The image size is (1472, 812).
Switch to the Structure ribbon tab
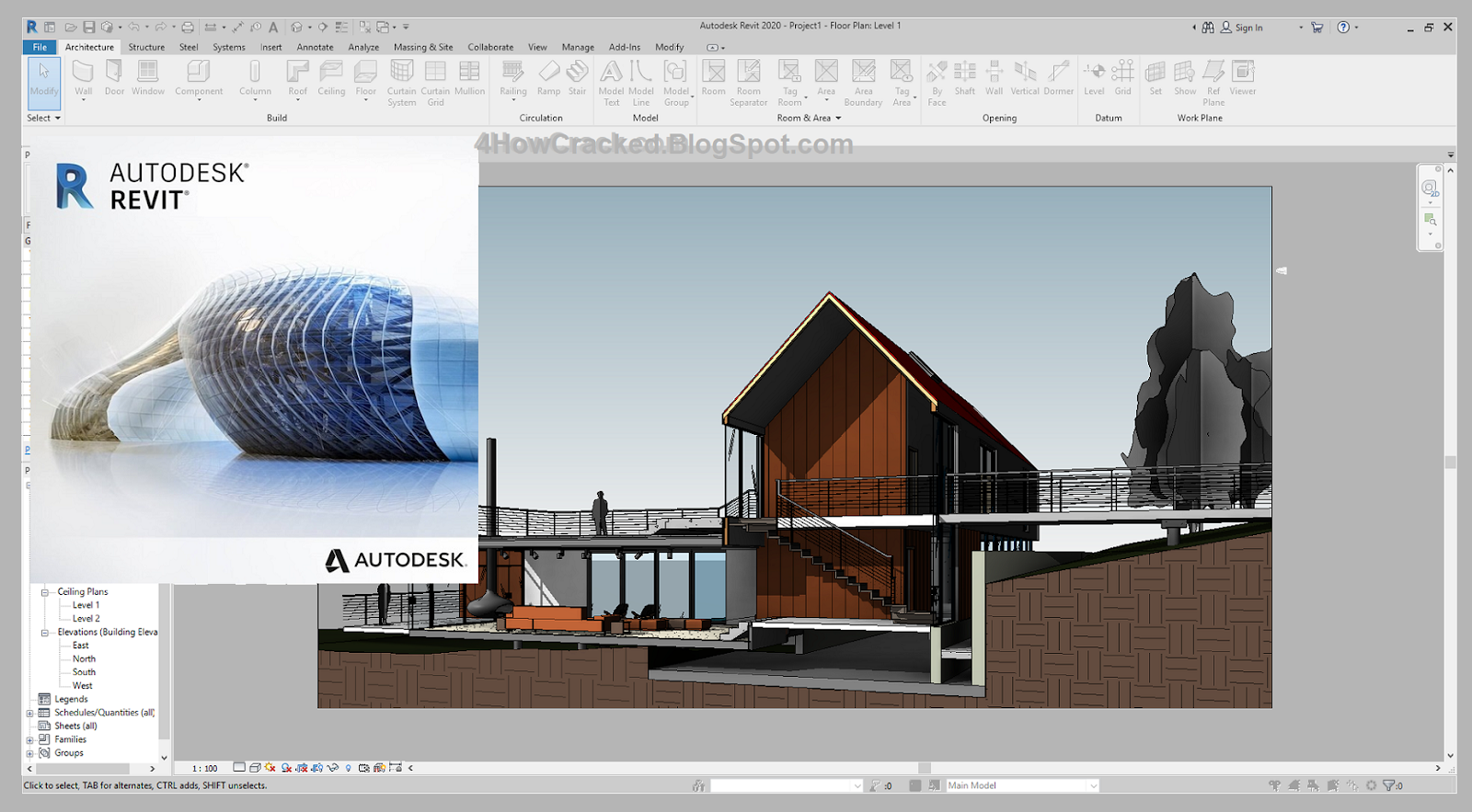click(x=146, y=47)
